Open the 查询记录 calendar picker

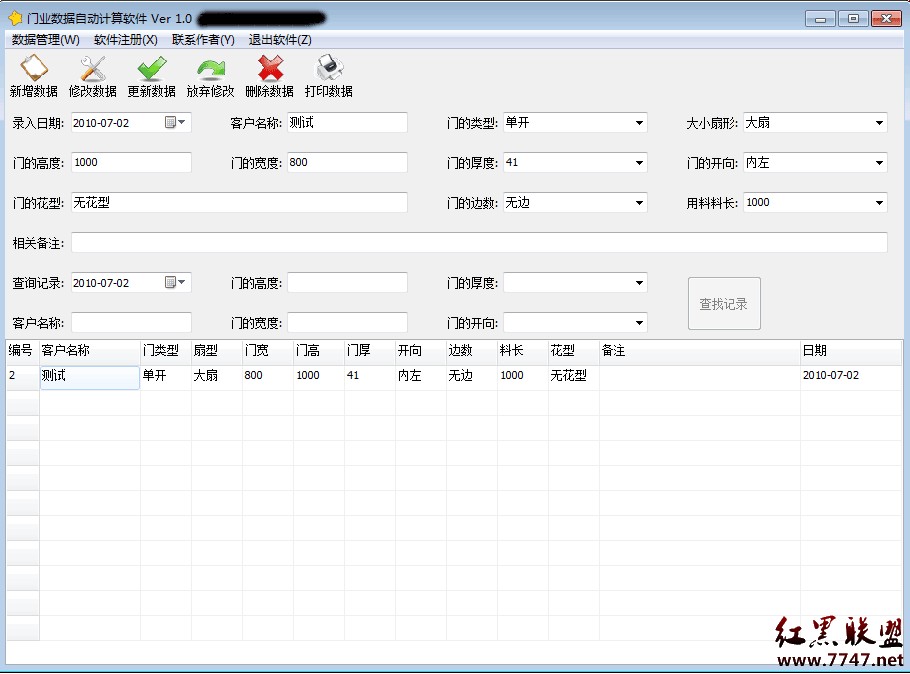click(x=175, y=282)
